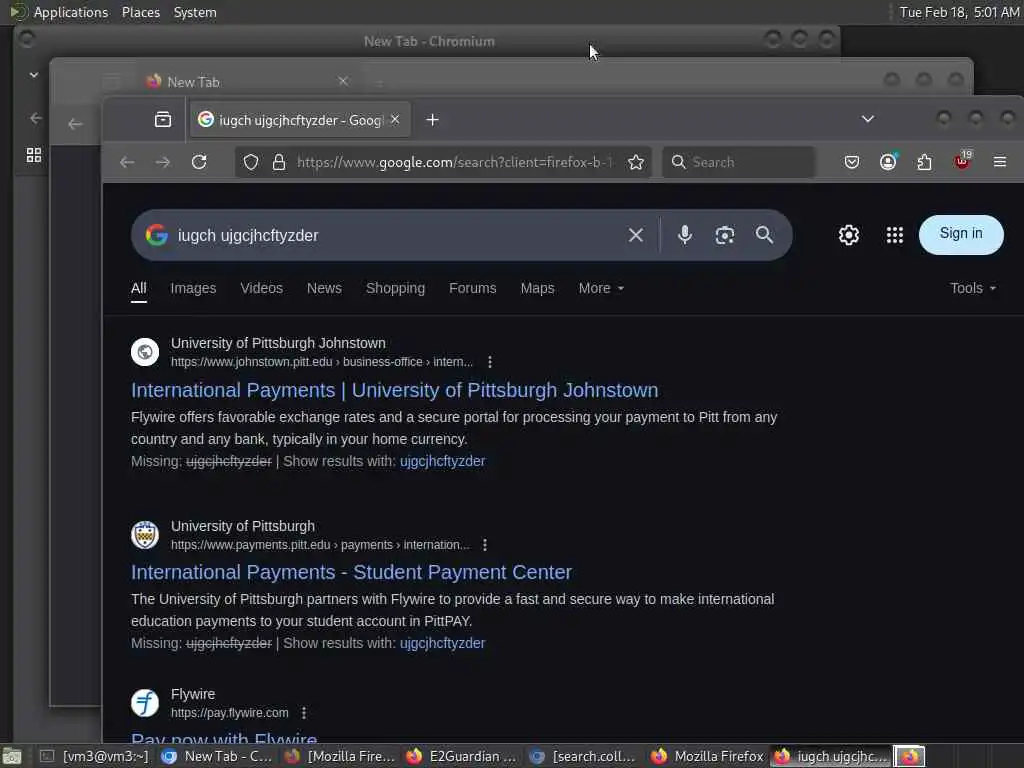1024x768 pixels.
Task: Expand the More search filters dropdown
Action: 601,288
